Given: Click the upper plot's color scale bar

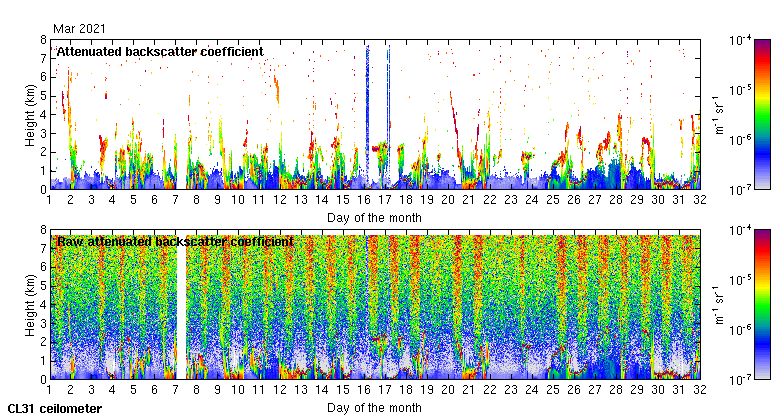Looking at the screenshot, I should 762,113.
